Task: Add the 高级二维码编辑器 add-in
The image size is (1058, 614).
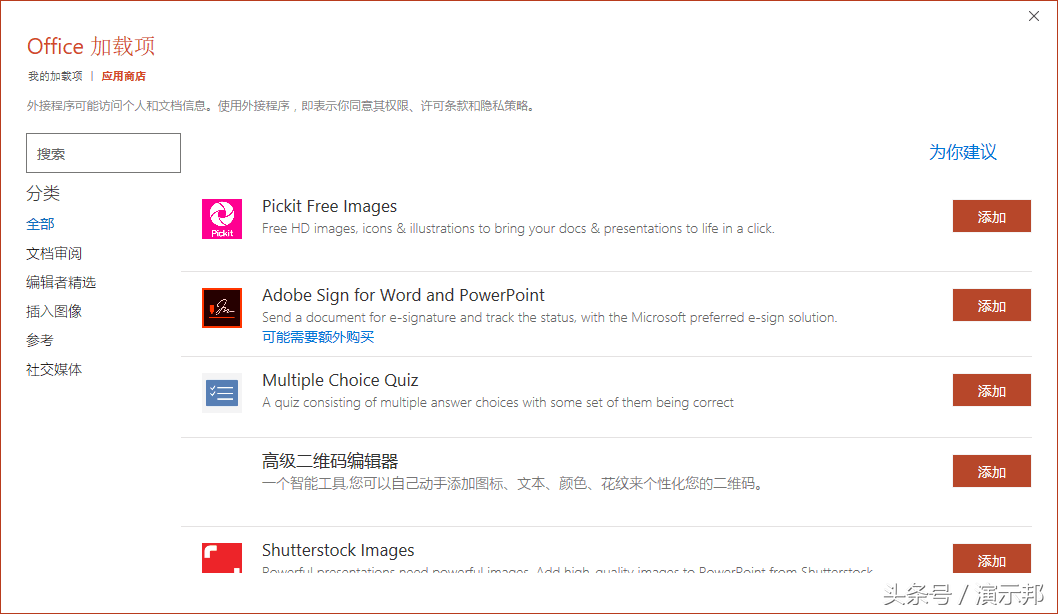Action: (x=991, y=471)
